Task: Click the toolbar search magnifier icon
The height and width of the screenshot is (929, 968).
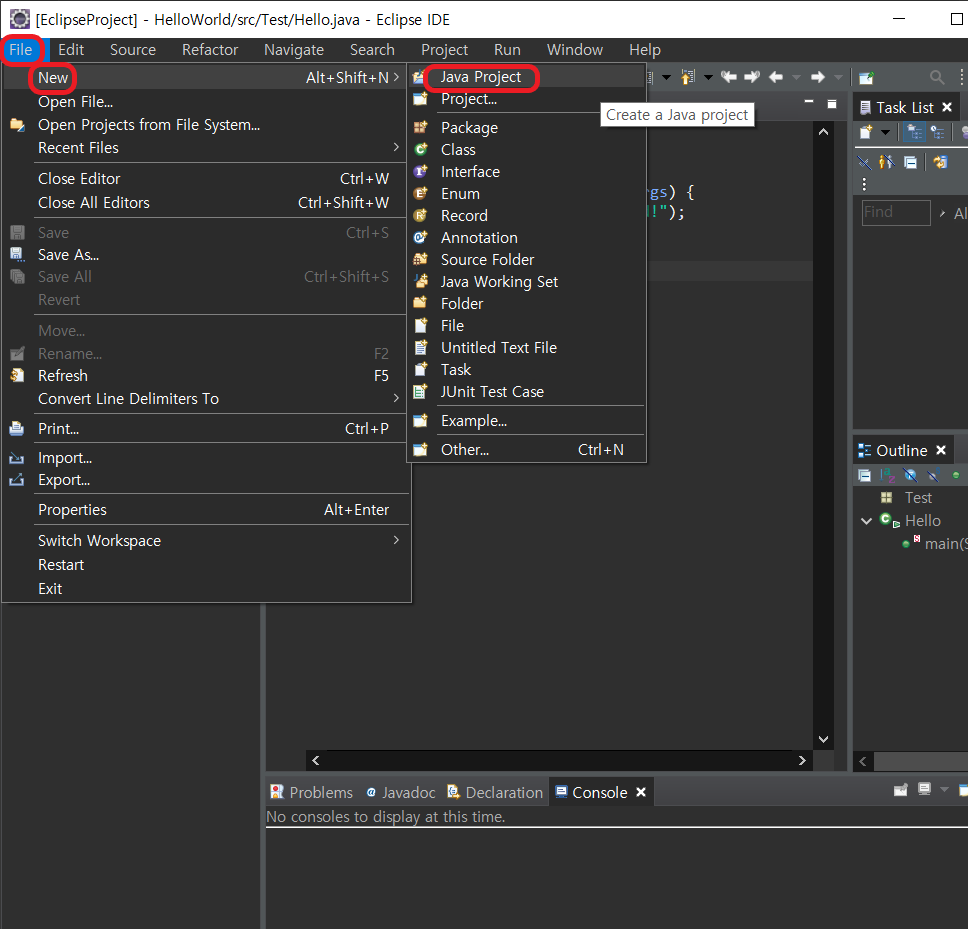Action: click(x=937, y=77)
